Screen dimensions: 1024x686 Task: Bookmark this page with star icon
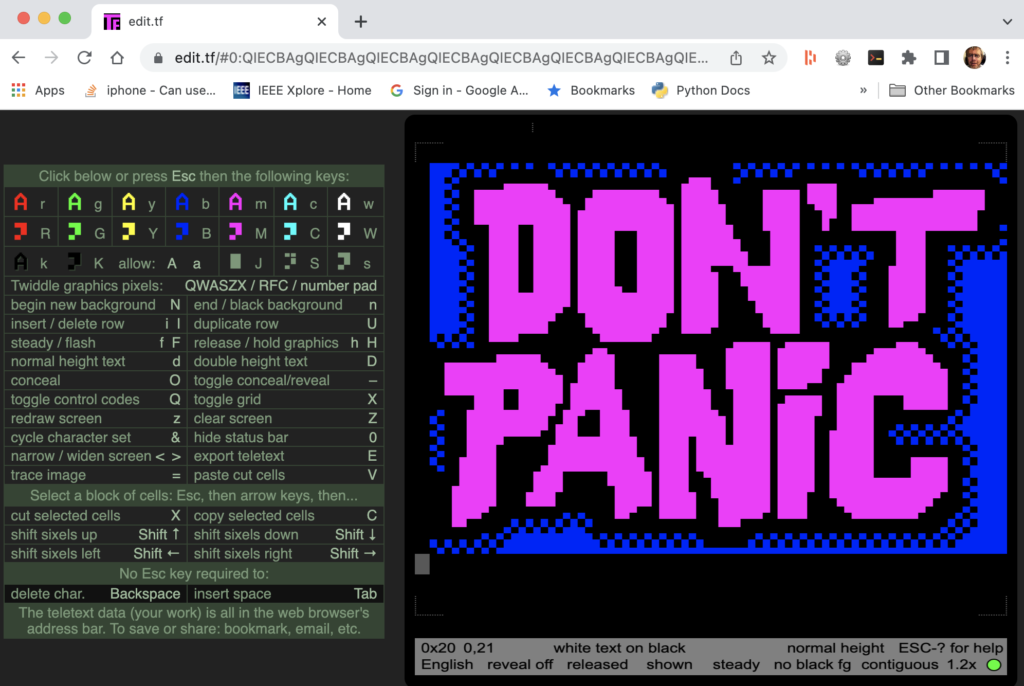coord(769,58)
